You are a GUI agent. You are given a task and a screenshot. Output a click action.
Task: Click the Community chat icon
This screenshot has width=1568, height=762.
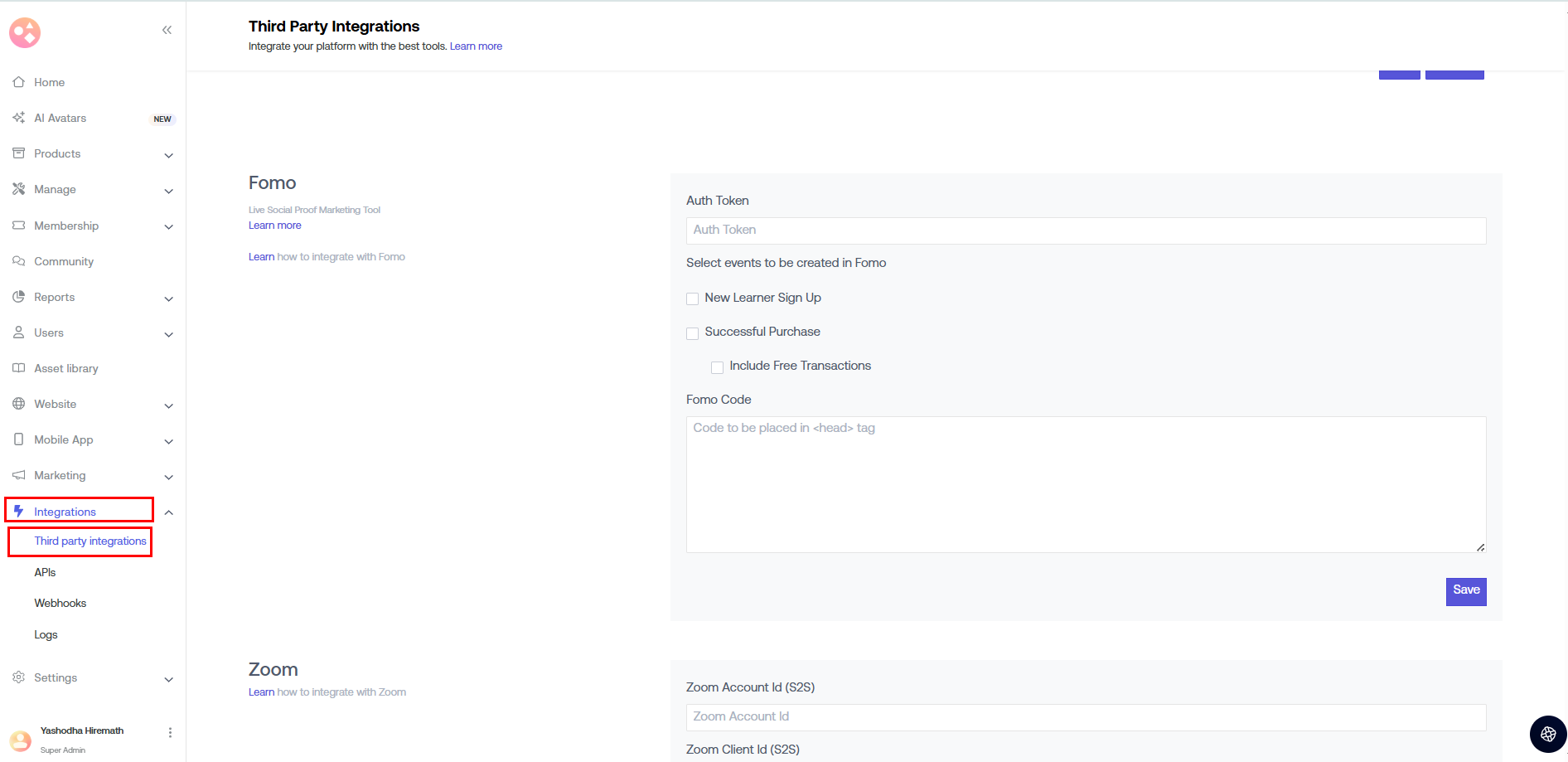click(x=18, y=261)
